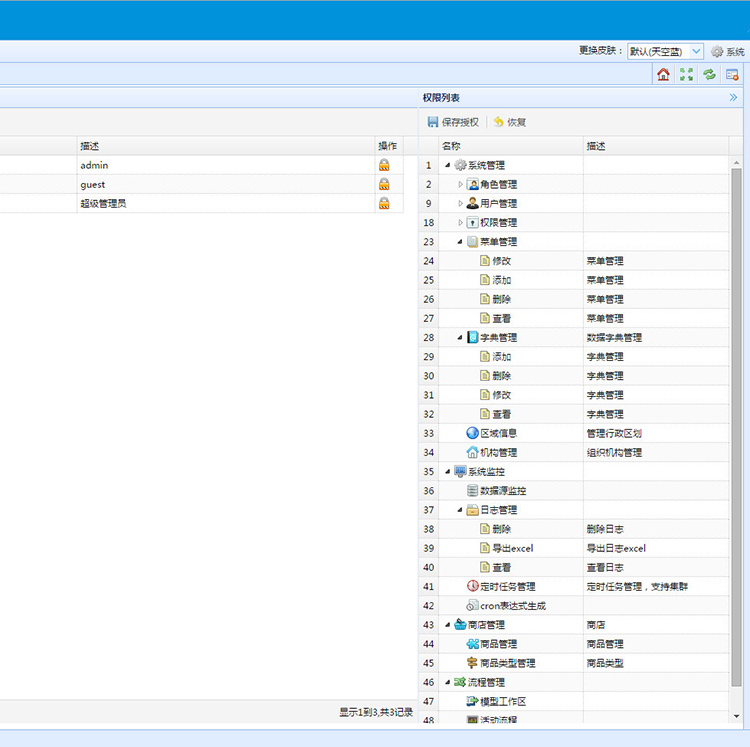Click the 操作 column header
Screen dimensions: 750x747
pos(387,146)
